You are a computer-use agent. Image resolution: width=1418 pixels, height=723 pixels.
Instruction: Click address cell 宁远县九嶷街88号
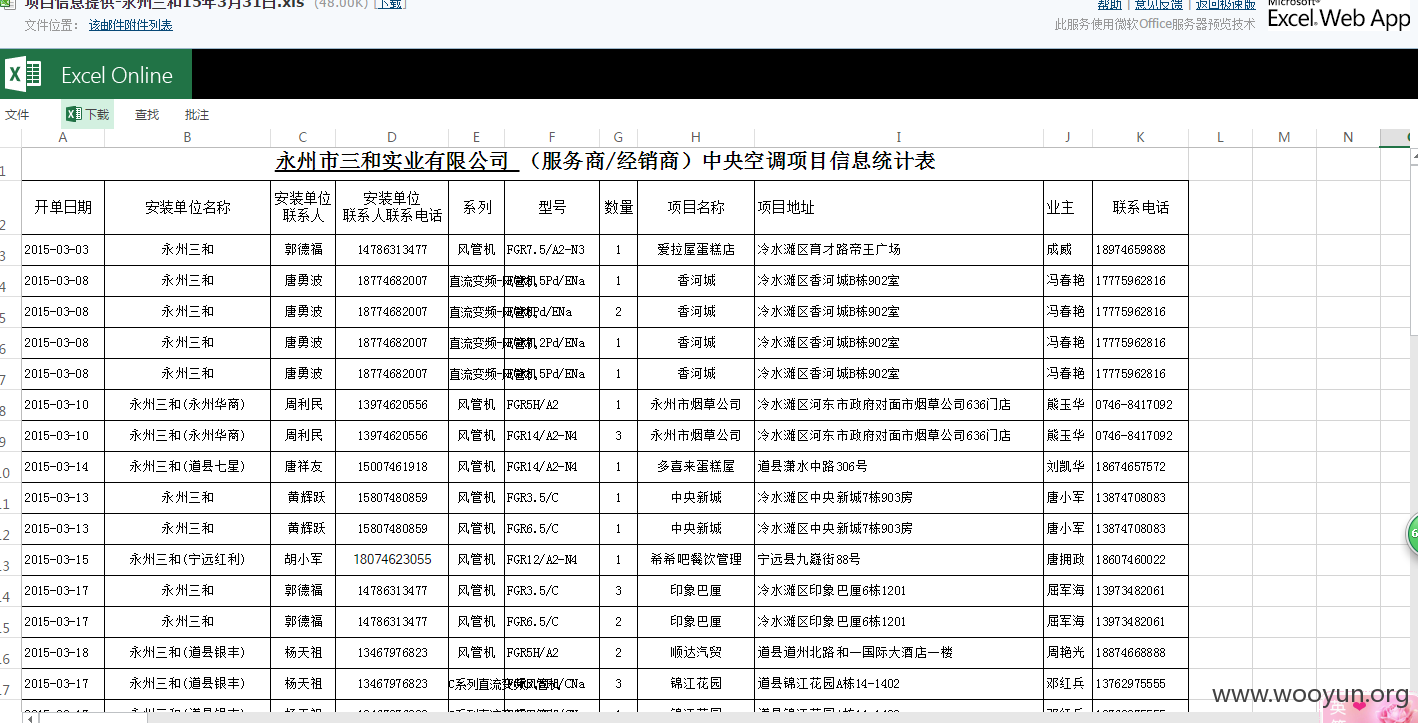coord(899,560)
